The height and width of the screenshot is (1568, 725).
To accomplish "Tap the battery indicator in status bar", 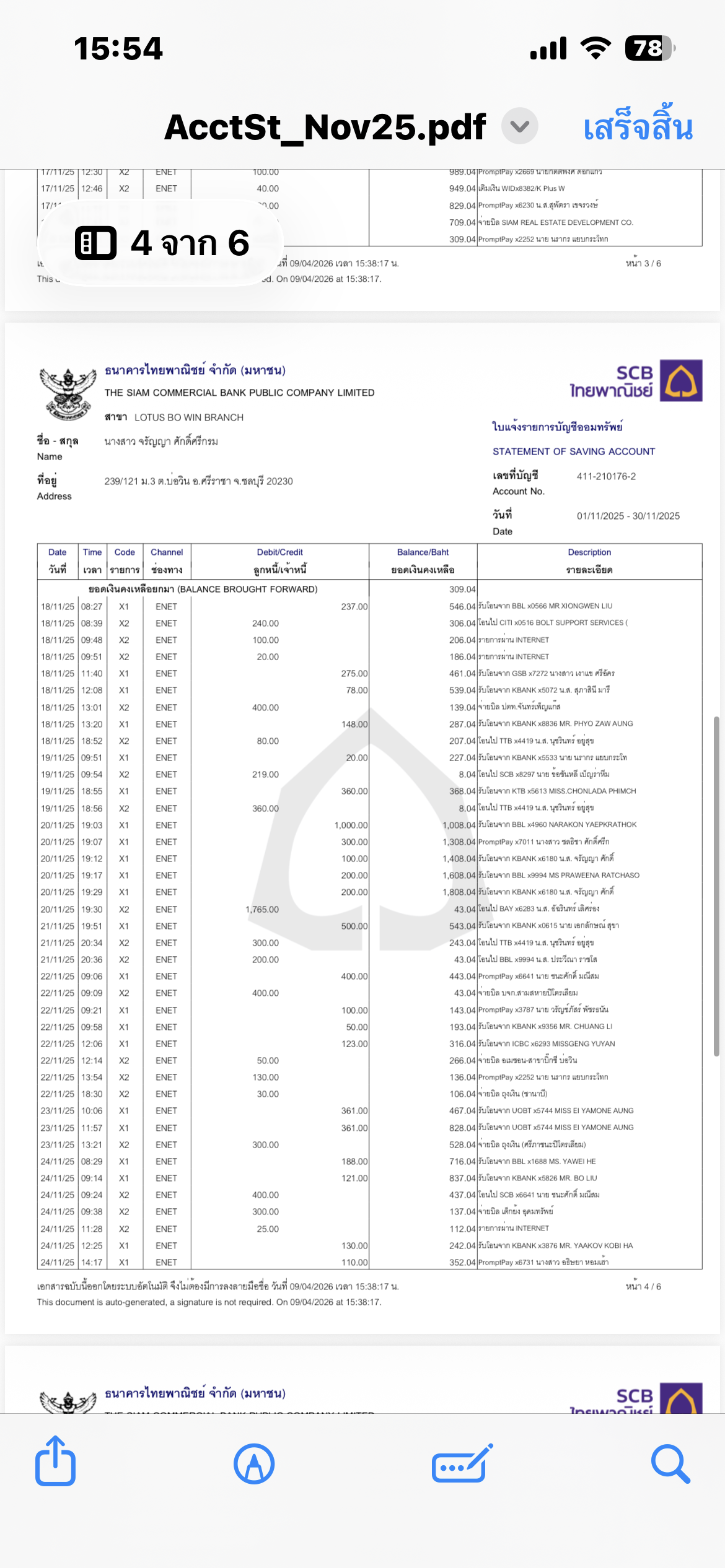I will tap(649, 48).
